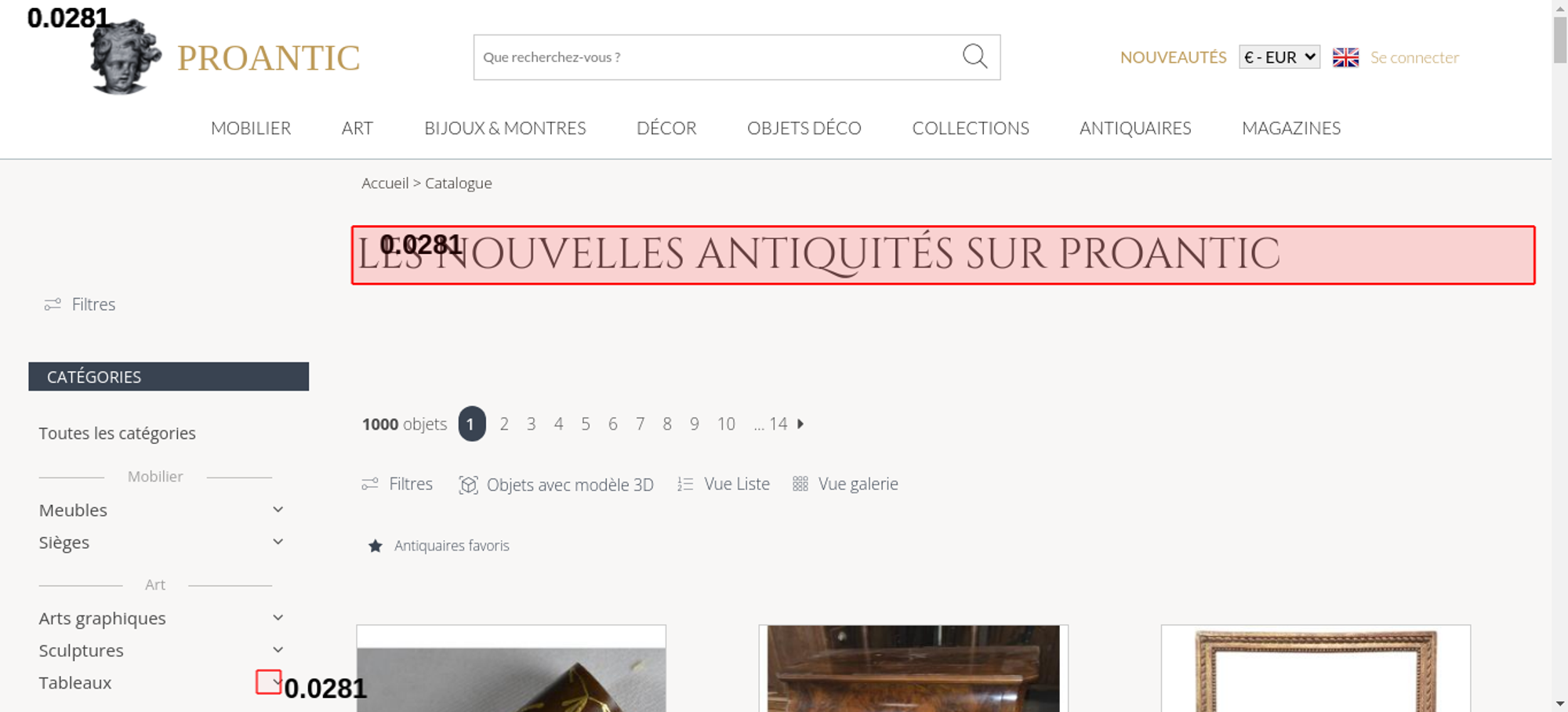Expand the Arts graphiques category
Viewport: 1568px width, 712px height.
278,618
